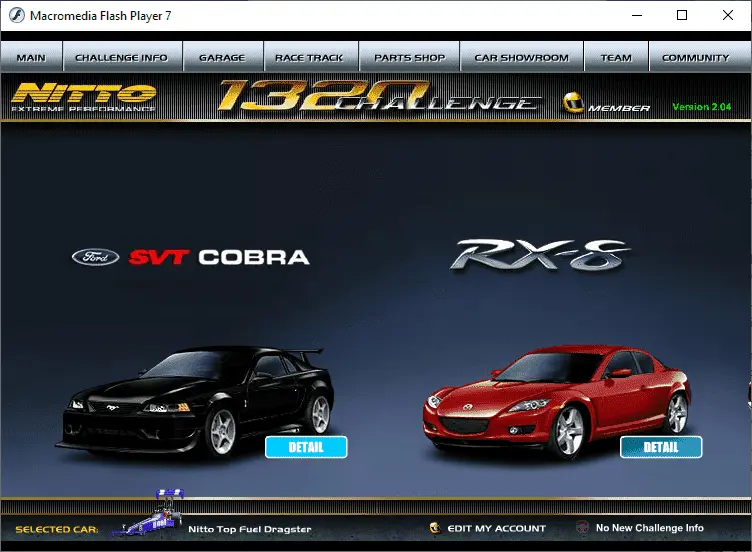Click the Nitto Extreme Performance logo

point(83,97)
